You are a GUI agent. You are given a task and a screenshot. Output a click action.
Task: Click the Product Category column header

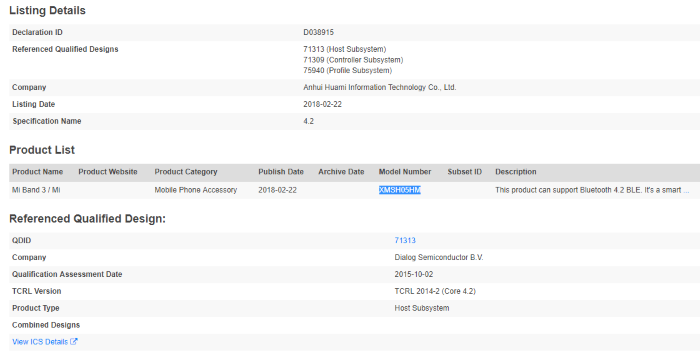point(186,172)
